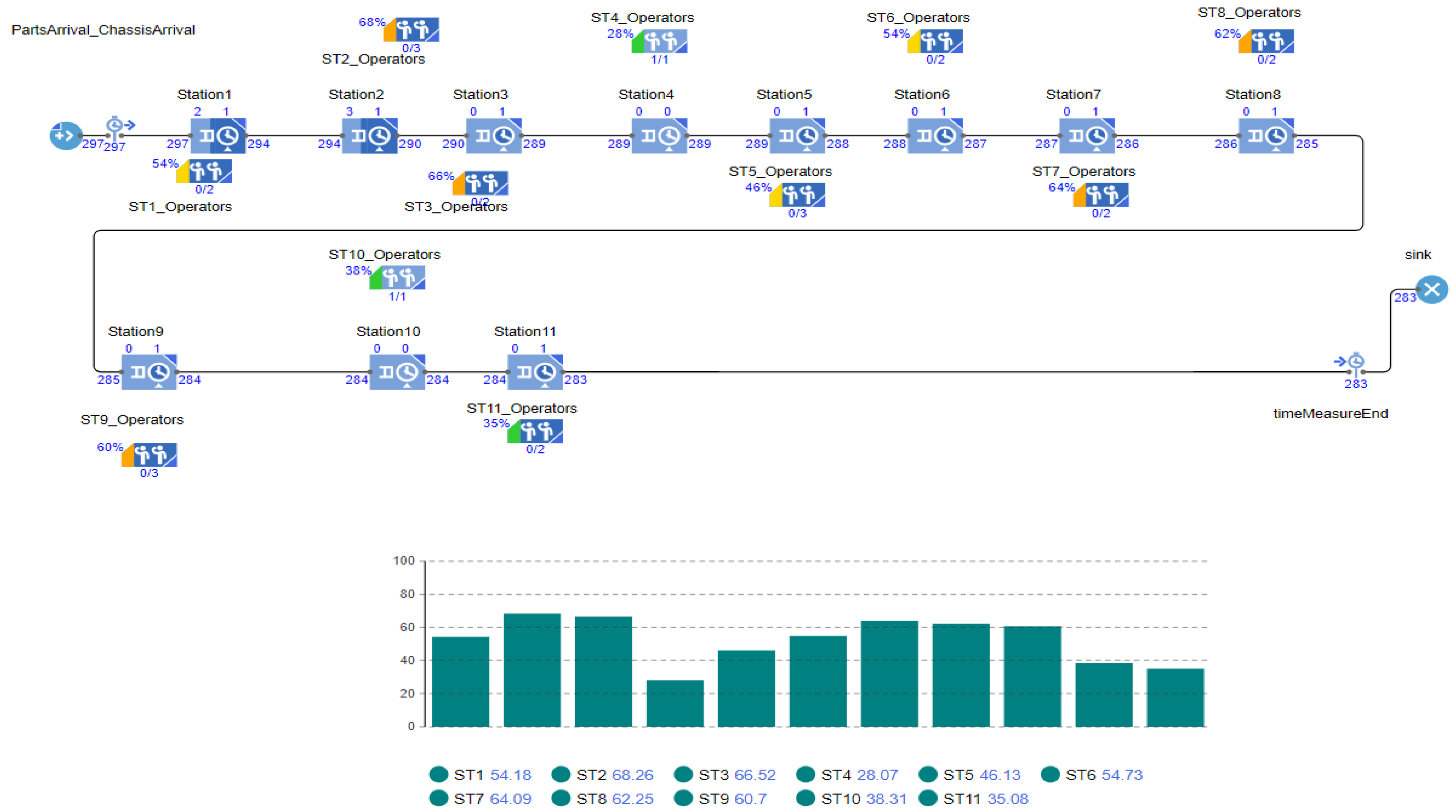This screenshot has width=1456, height=812.
Task: Click the ST9_Operators resource pool icon
Action: click(155, 455)
